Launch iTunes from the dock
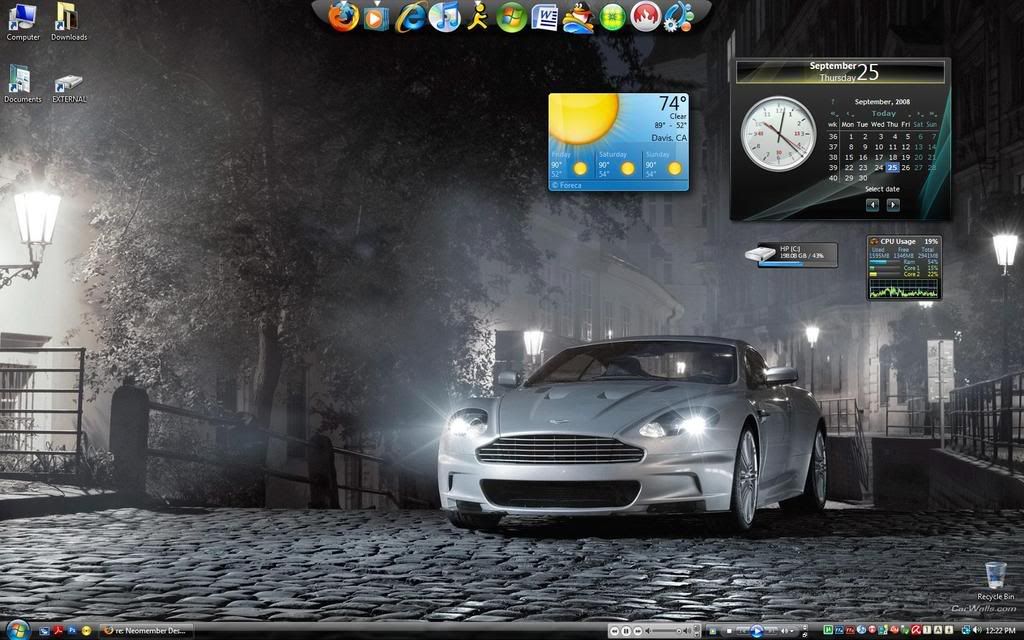 tap(444, 17)
